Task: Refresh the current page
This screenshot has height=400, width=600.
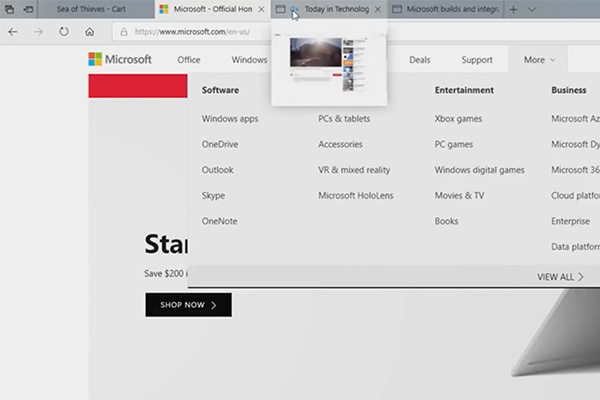Action: pyautogui.click(x=64, y=31)
